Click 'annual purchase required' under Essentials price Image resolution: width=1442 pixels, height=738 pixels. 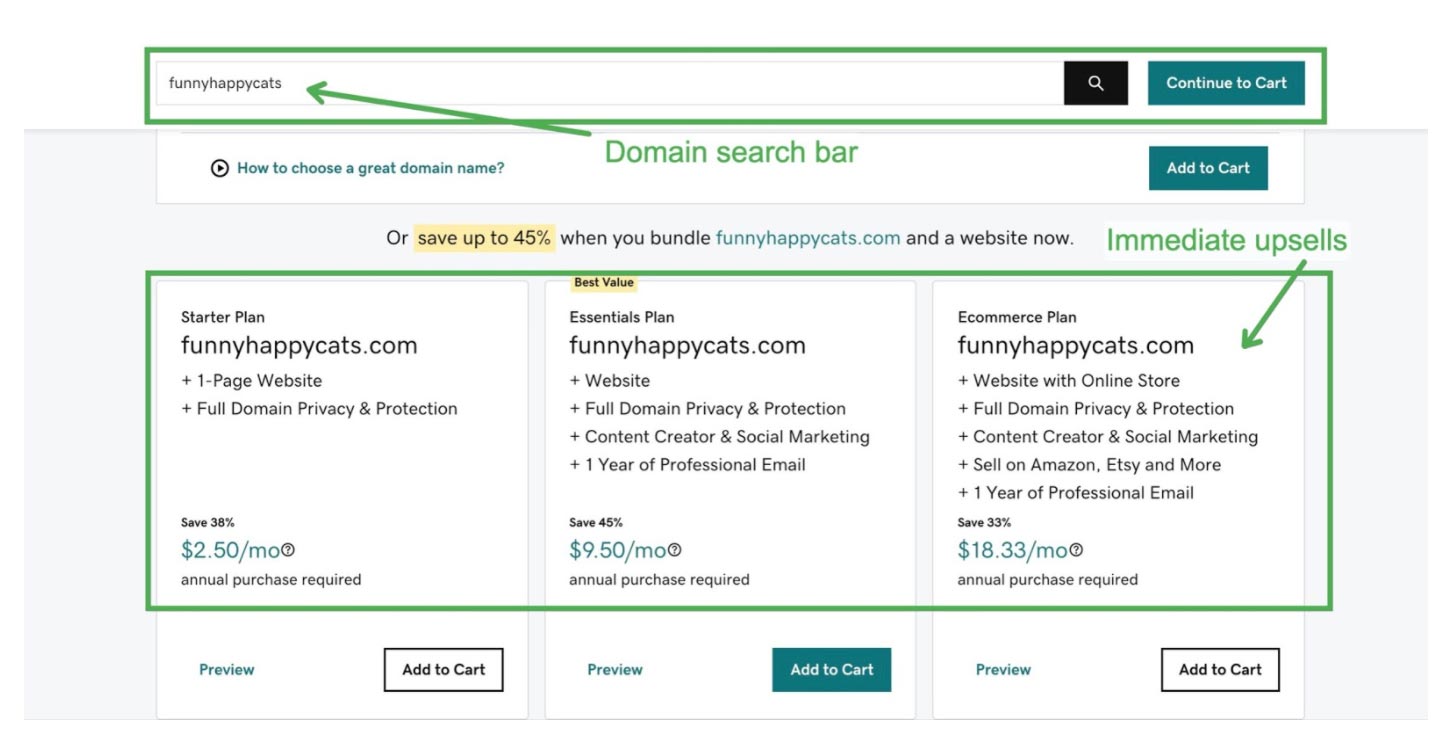(x=659, y=580)
